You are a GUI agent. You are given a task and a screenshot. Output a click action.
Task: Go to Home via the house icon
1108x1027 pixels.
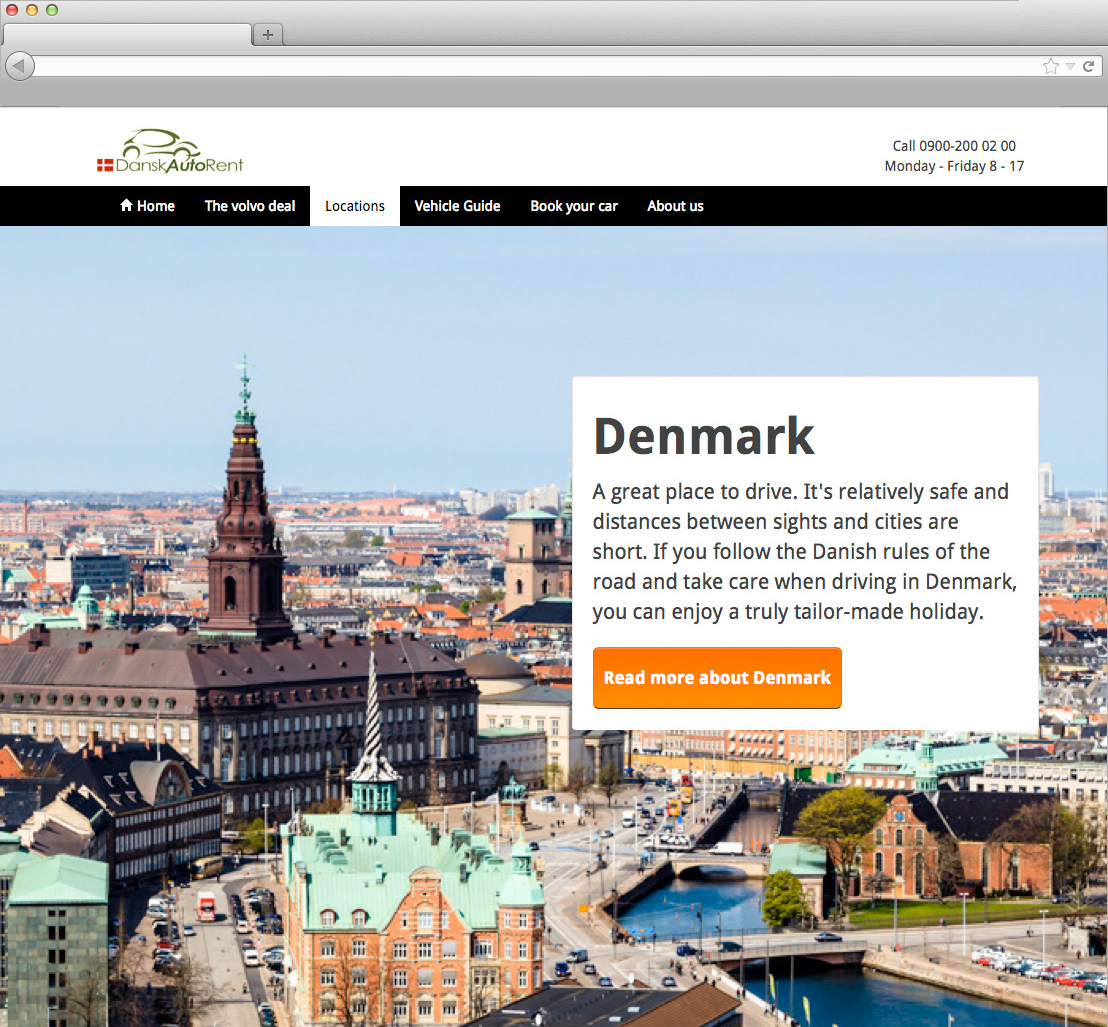[127, 206]
